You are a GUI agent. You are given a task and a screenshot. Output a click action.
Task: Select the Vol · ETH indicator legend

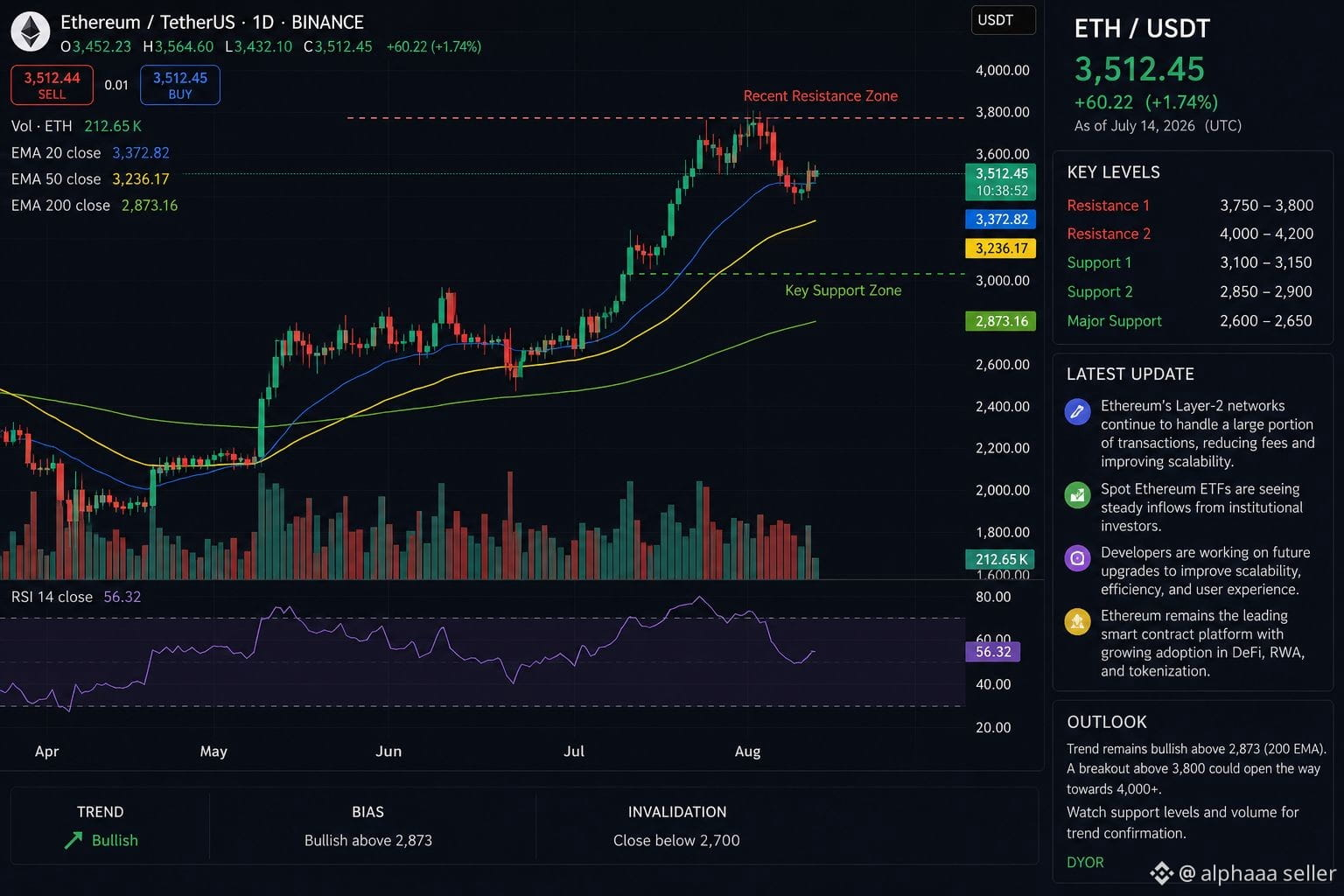[x=76, y=126]
